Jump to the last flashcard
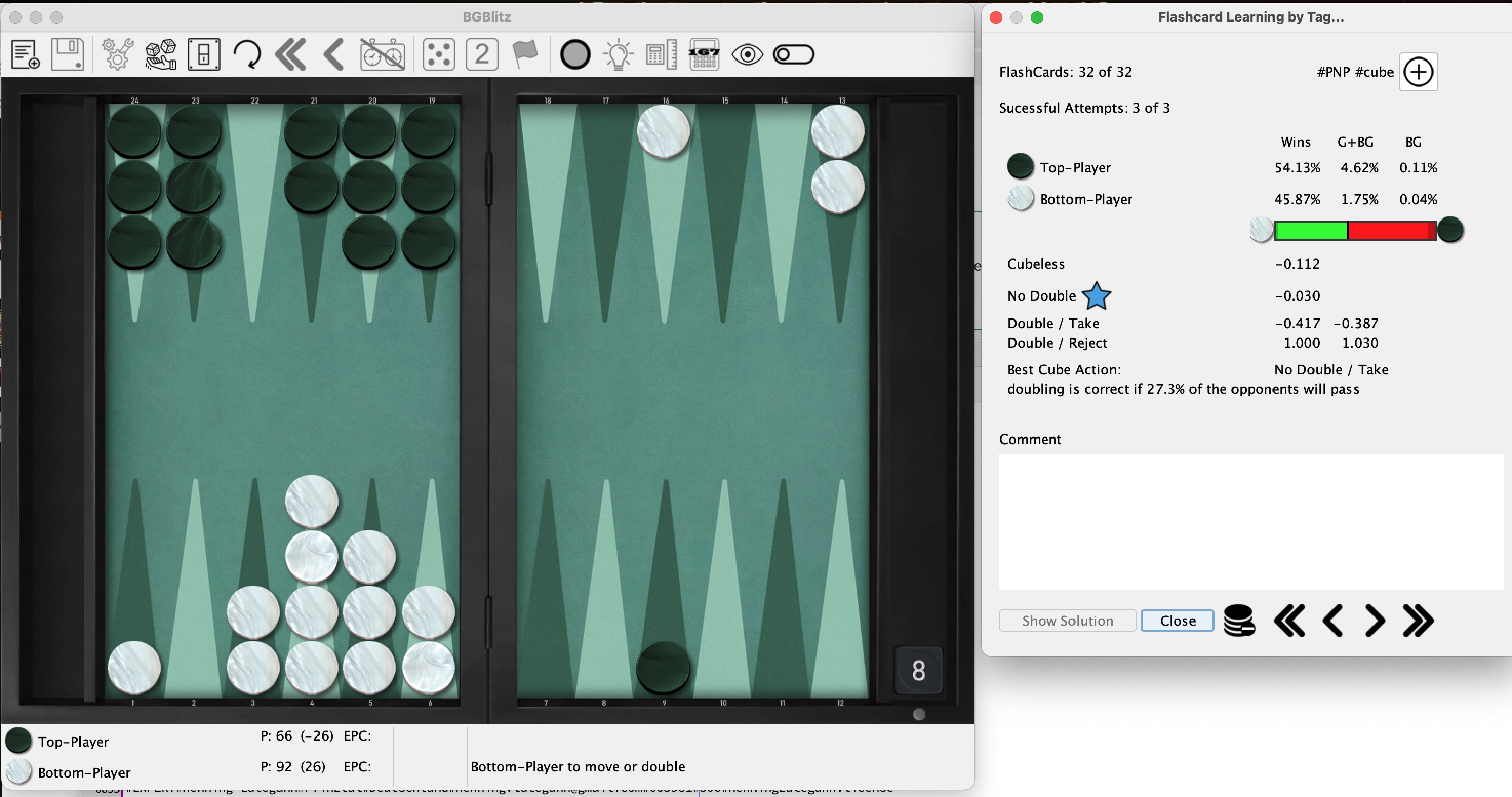The image size is (1512, 797). point(1418,621)
